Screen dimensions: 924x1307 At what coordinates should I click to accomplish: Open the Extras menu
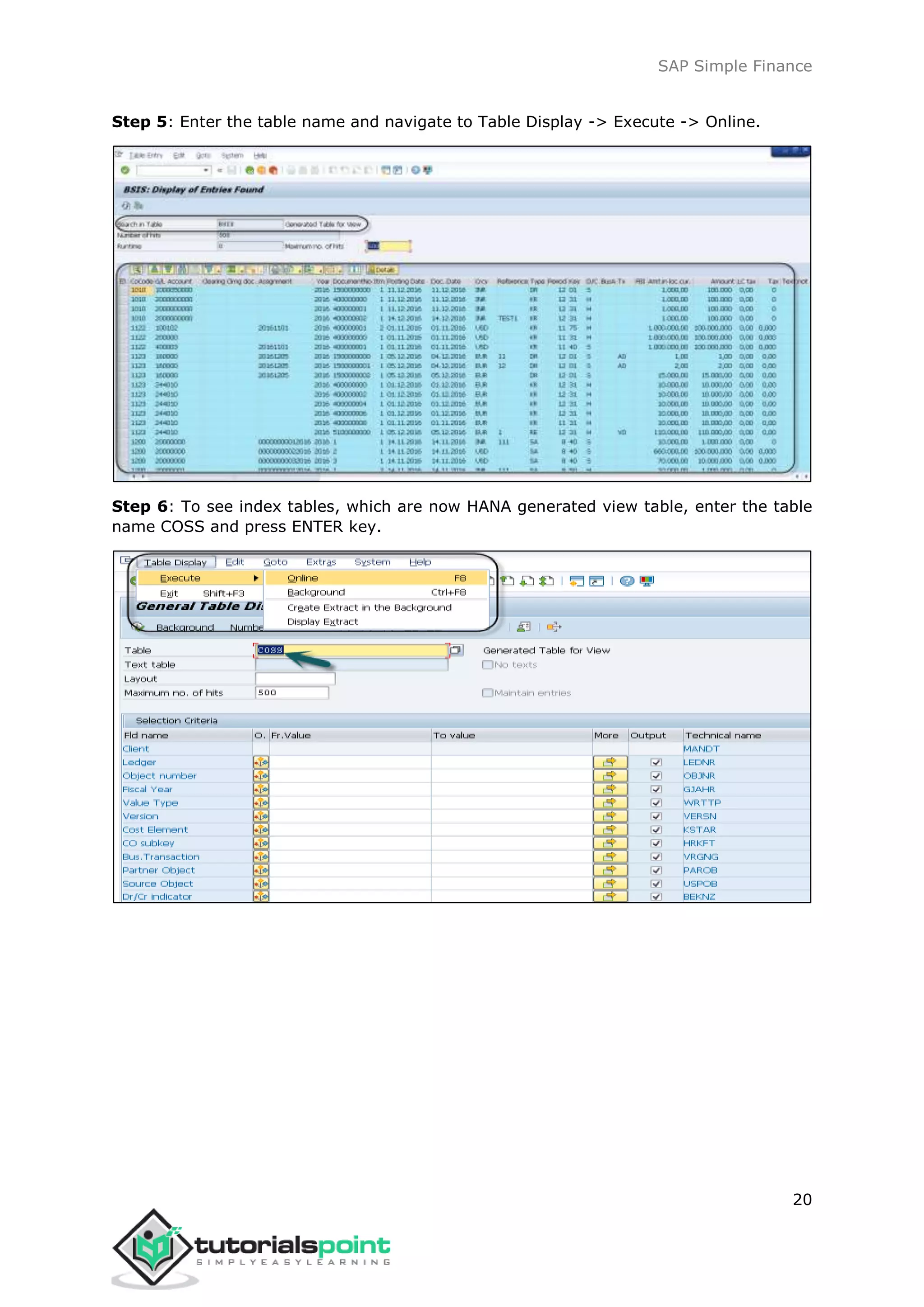(321, 562)
